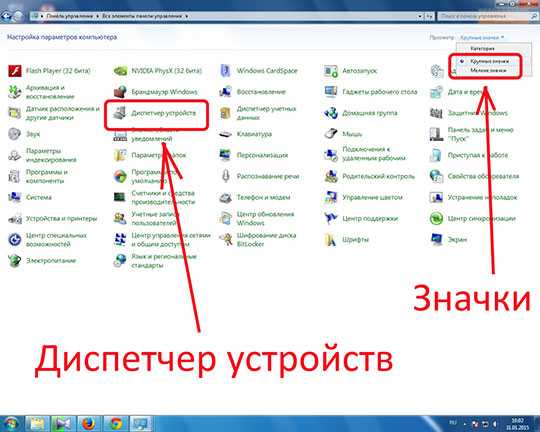The image size is (540, 432).
Task: Open Windows Explorer folder in taskbar
Action: (x=37, y=424)
